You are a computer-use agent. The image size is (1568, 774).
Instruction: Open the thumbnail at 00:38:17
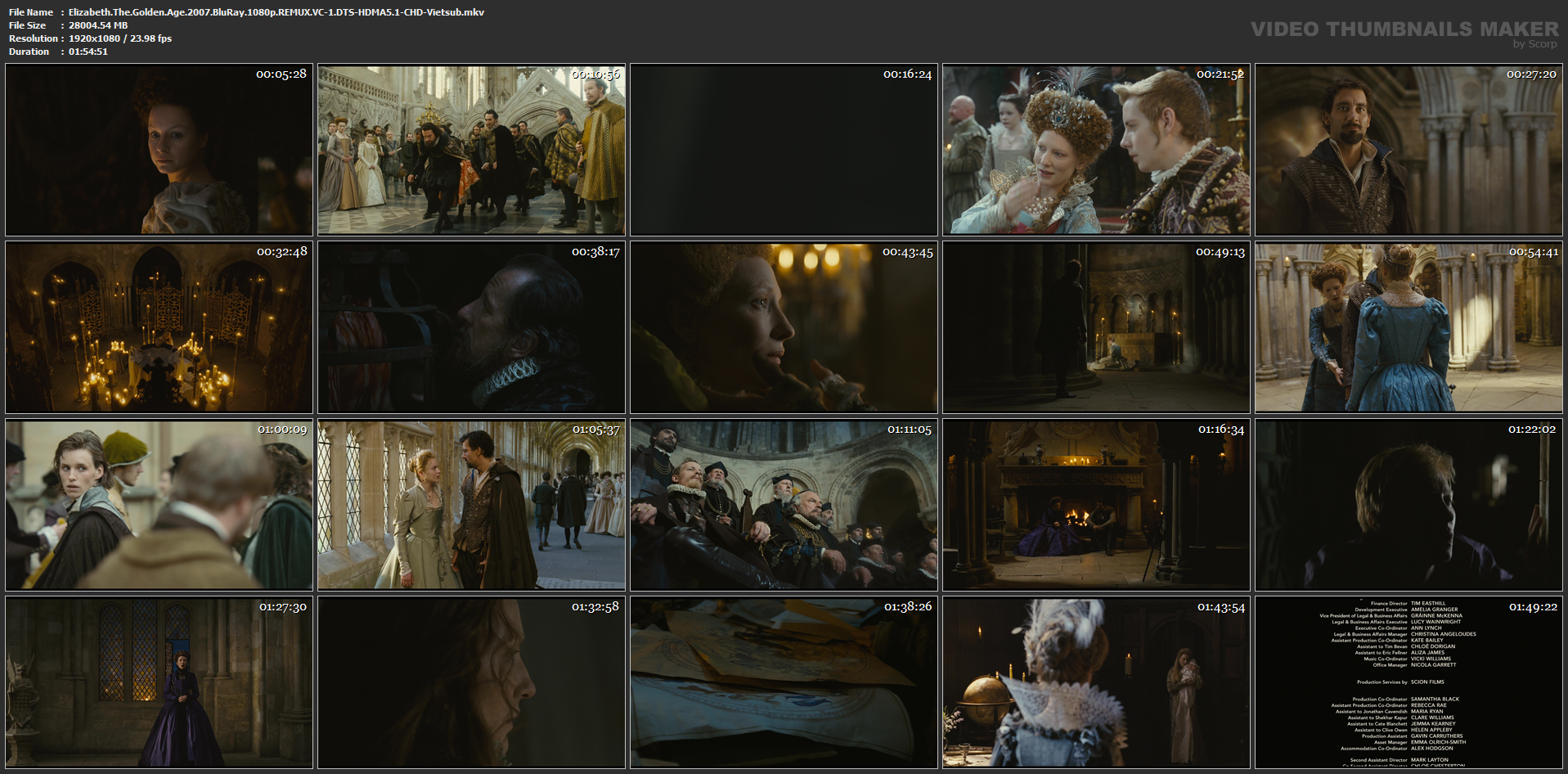pyautogui.click(x=472, y=327)
